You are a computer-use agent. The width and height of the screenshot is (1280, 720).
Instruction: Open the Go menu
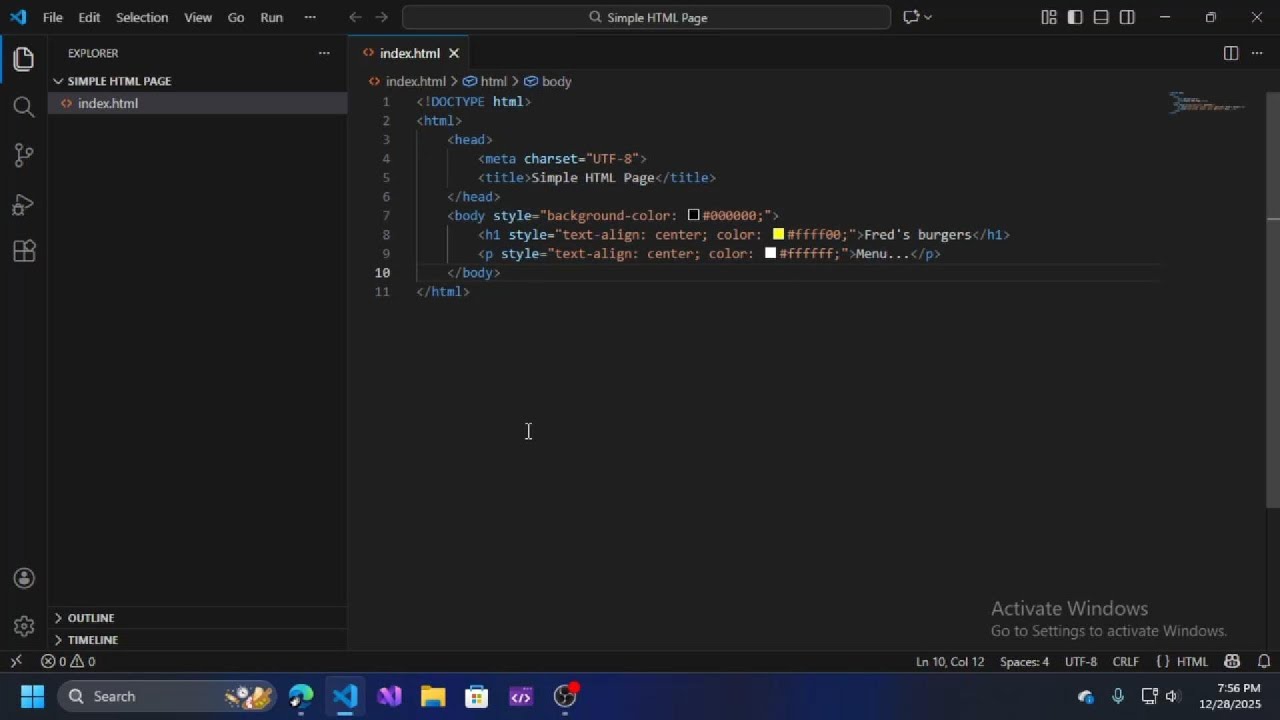pos(236,17)
